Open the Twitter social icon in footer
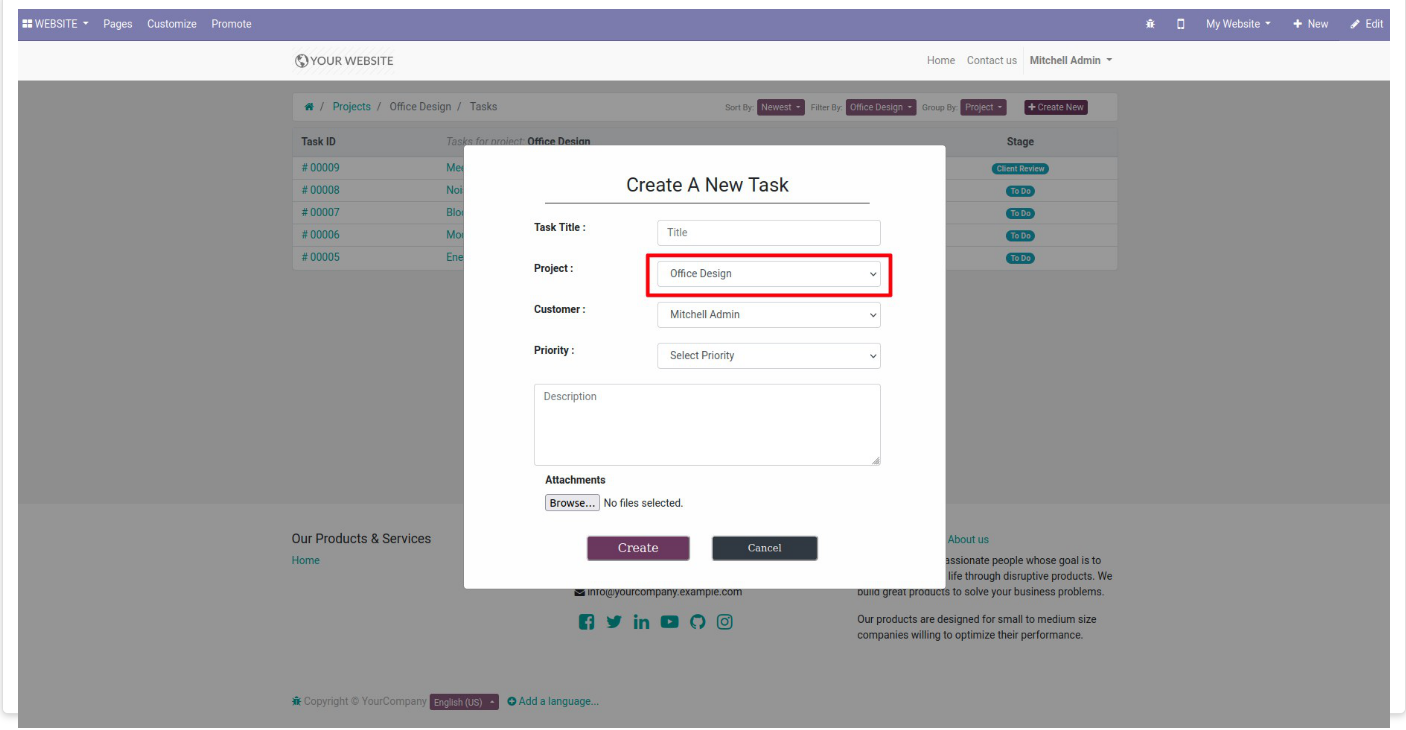The width and height of the screenshot is (1406, 730). pos(614,622)
